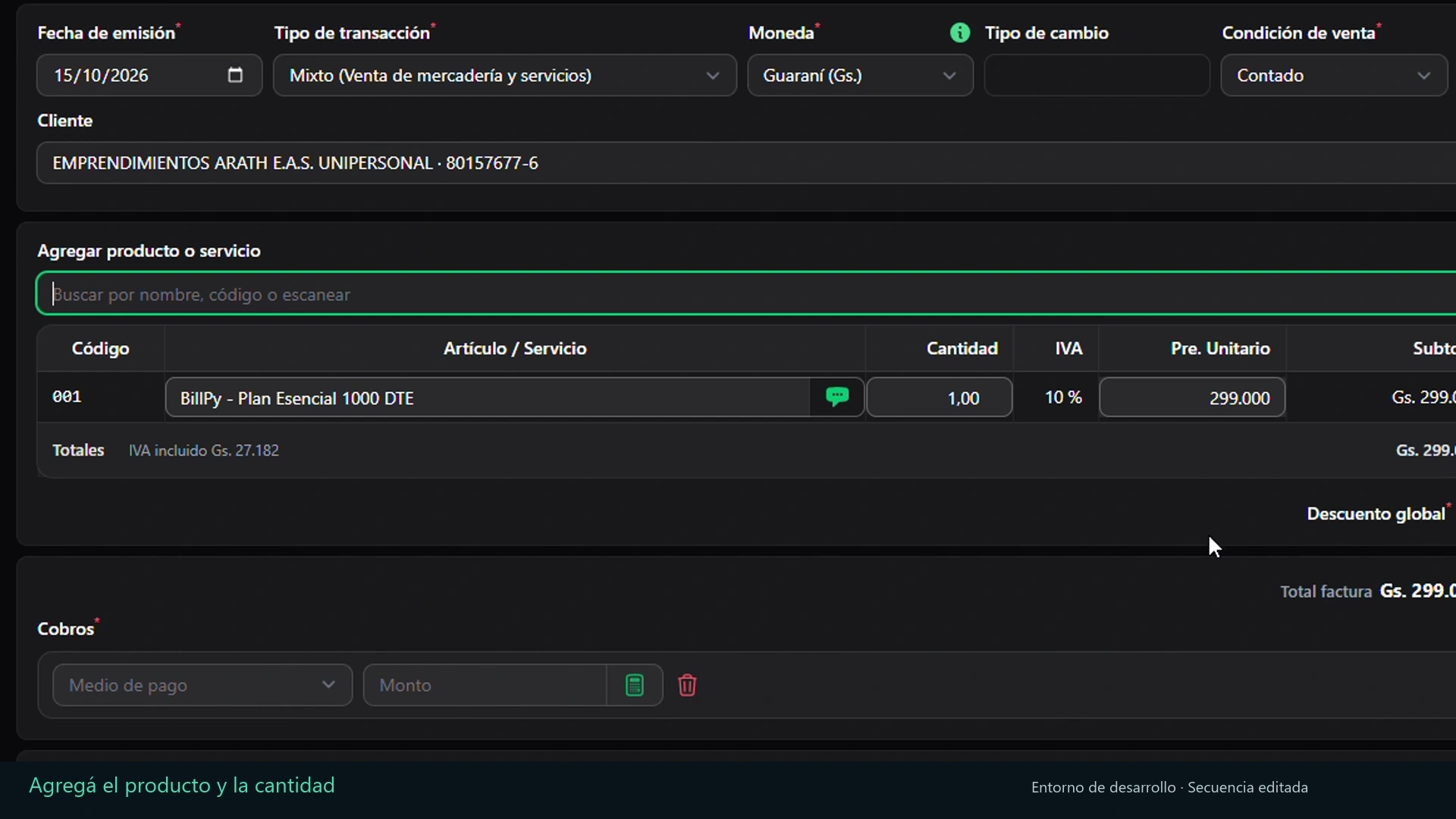Click code cell 001
This screenshot has width=1456, height=819.
(67, 397)
